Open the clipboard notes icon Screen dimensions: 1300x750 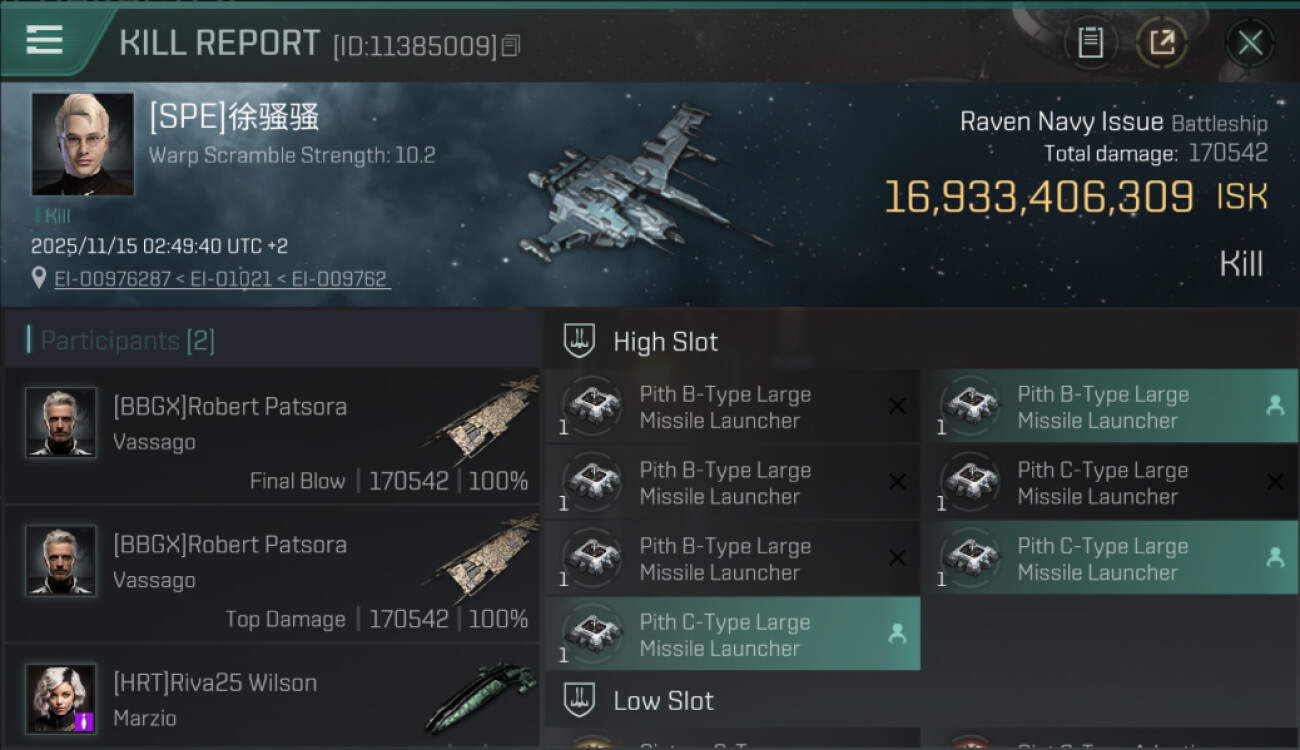coord(1090,43)
